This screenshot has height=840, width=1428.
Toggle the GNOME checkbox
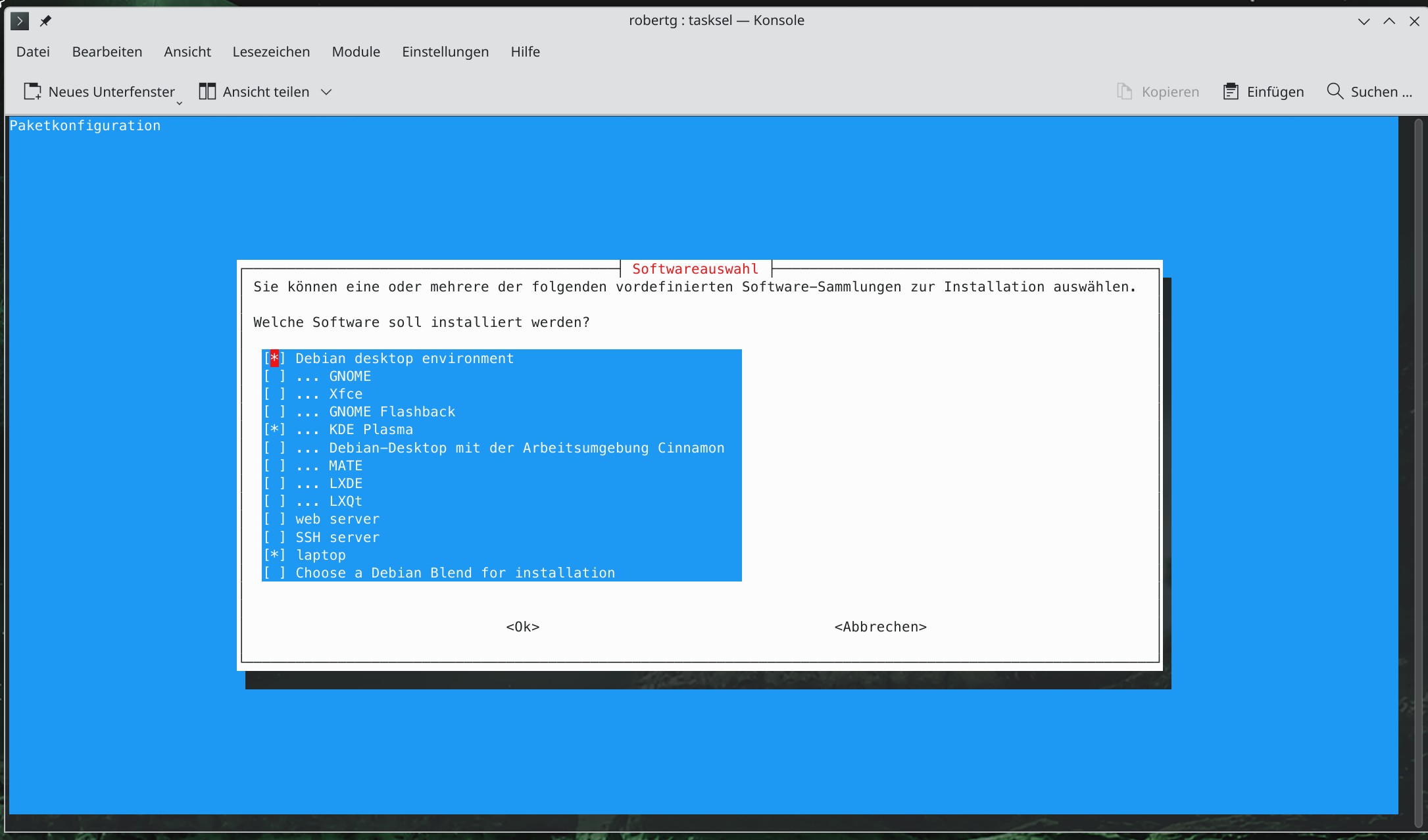[x=274, y=376]
